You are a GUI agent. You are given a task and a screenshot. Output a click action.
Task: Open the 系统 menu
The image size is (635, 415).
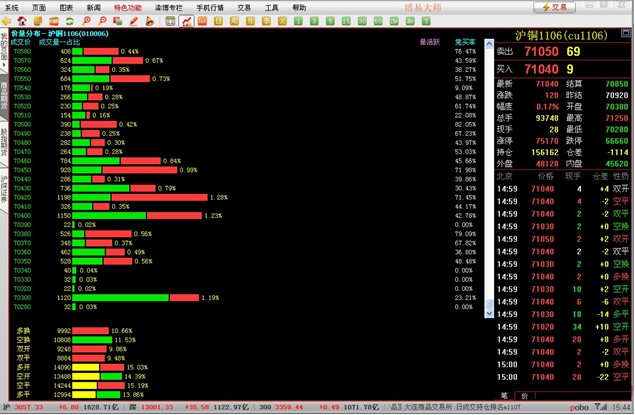click(x=12, y=7)
